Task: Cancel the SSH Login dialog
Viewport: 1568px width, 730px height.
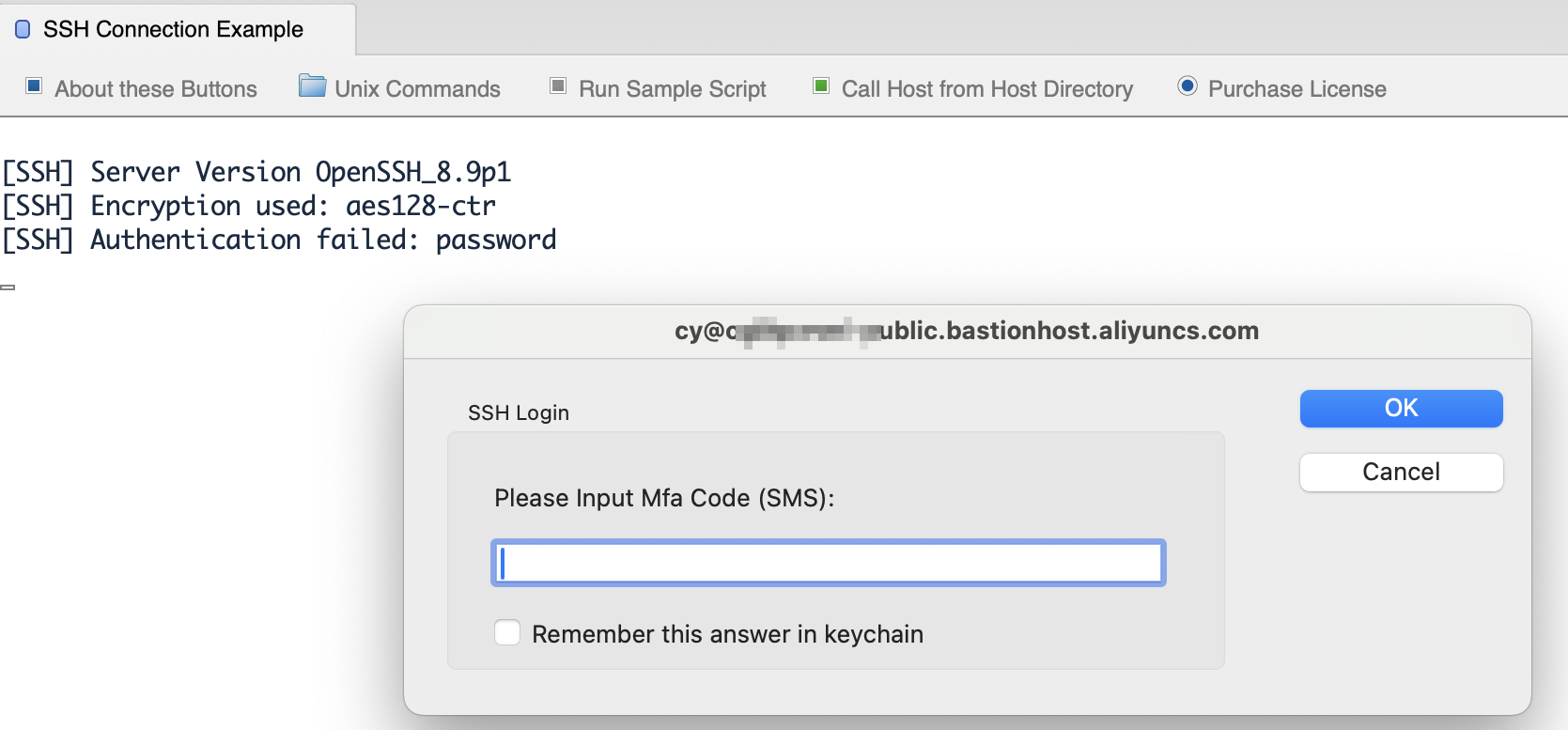Action: 1401,472
